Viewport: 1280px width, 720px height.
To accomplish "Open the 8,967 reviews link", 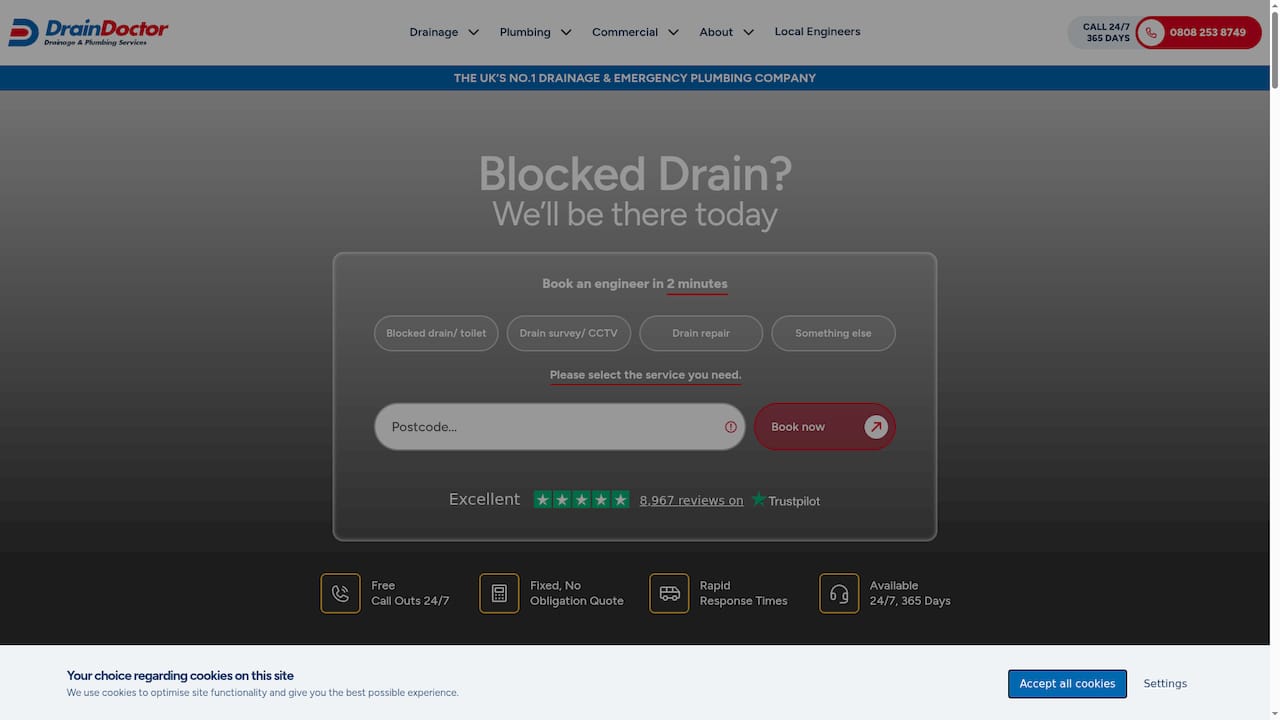I will point(691,500).
